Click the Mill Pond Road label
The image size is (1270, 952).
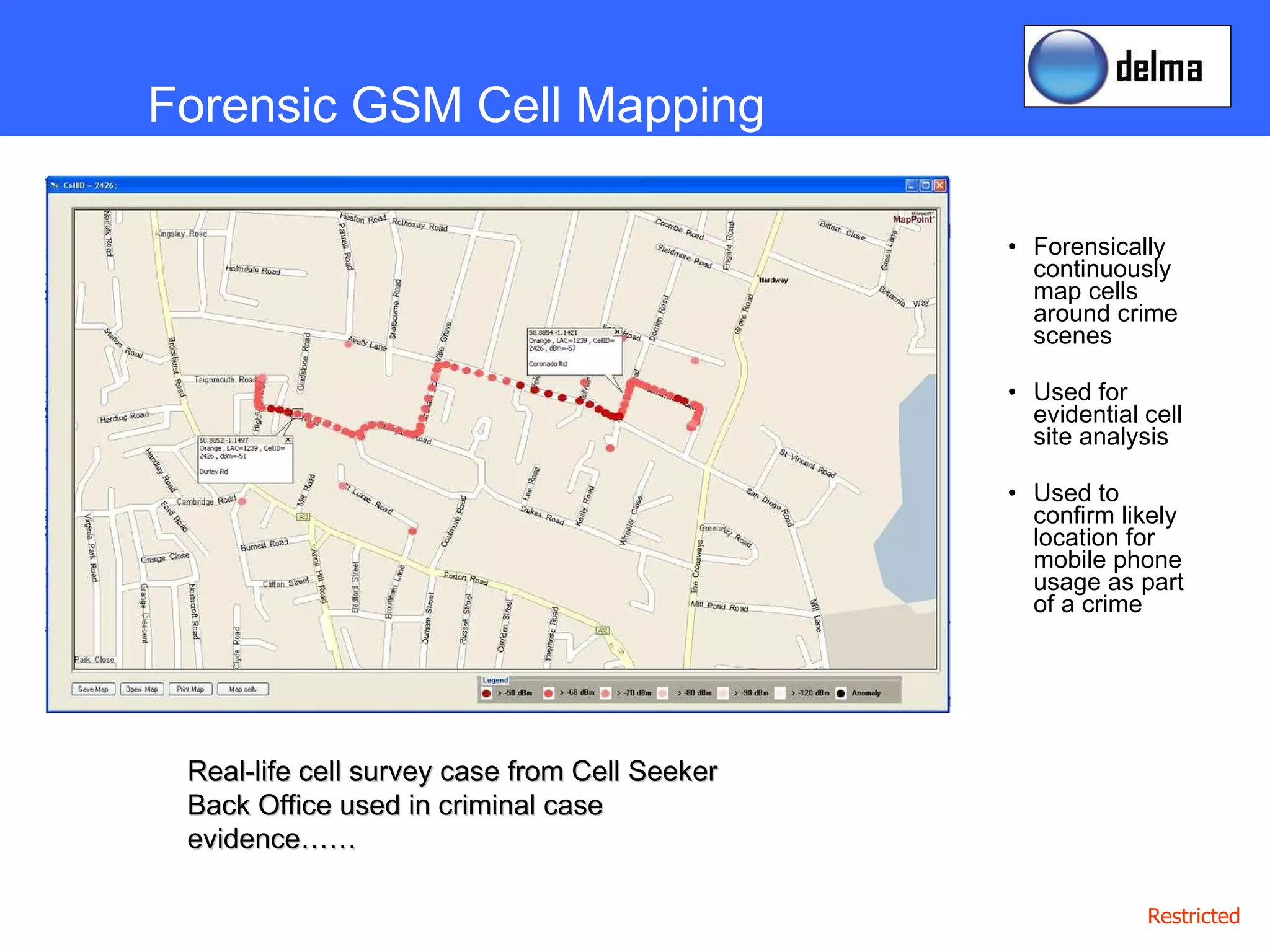coord(719,606)
